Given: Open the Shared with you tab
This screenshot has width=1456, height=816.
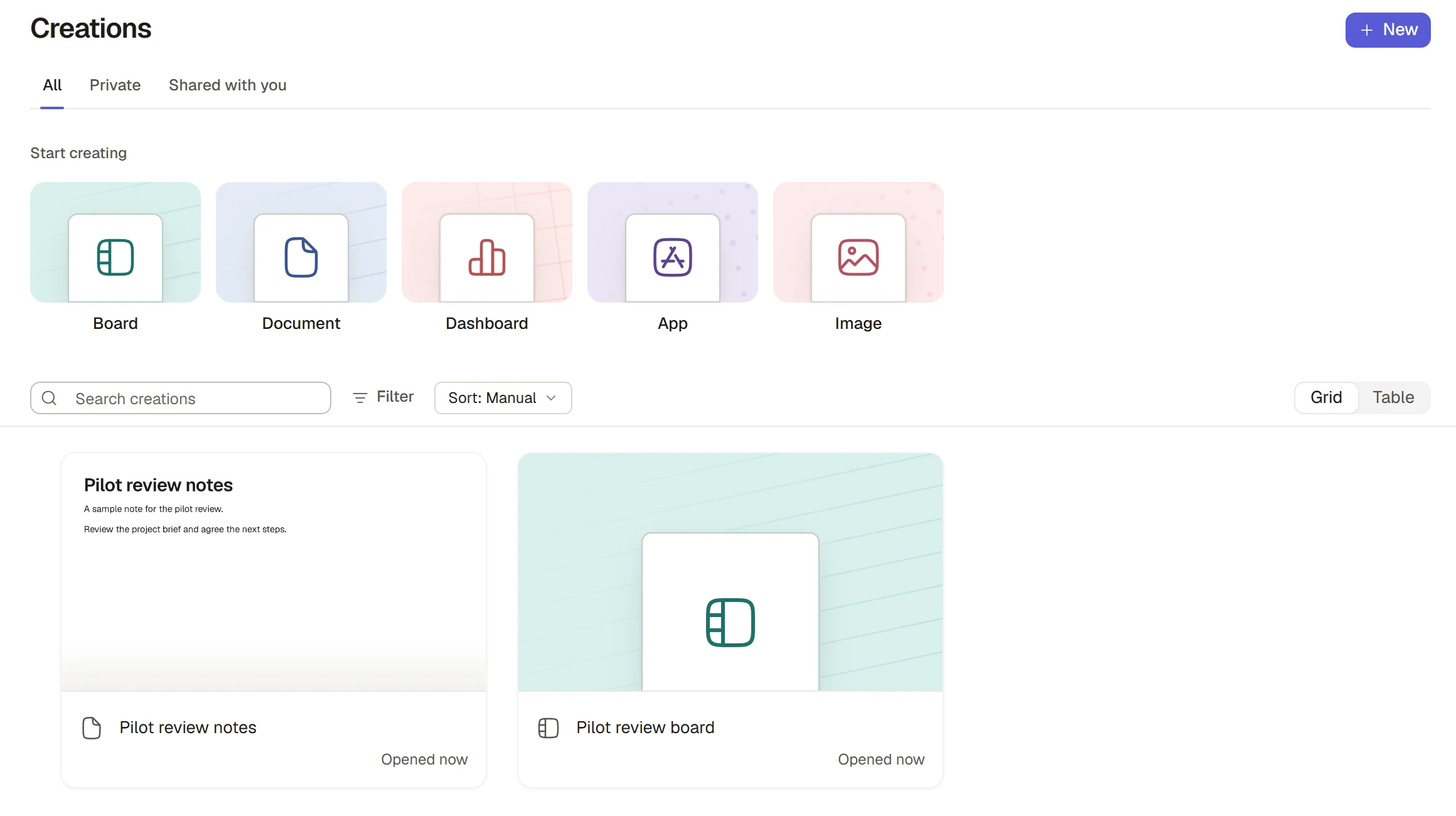Looking at the screenshot, I should click(228, 85).
